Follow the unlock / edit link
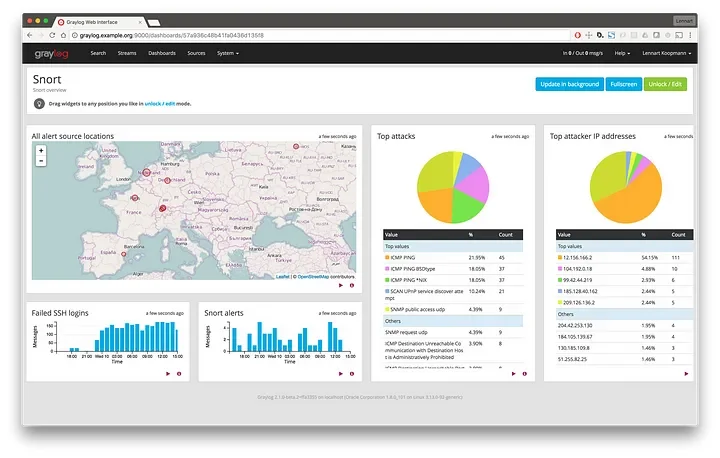 coord(160,104)
